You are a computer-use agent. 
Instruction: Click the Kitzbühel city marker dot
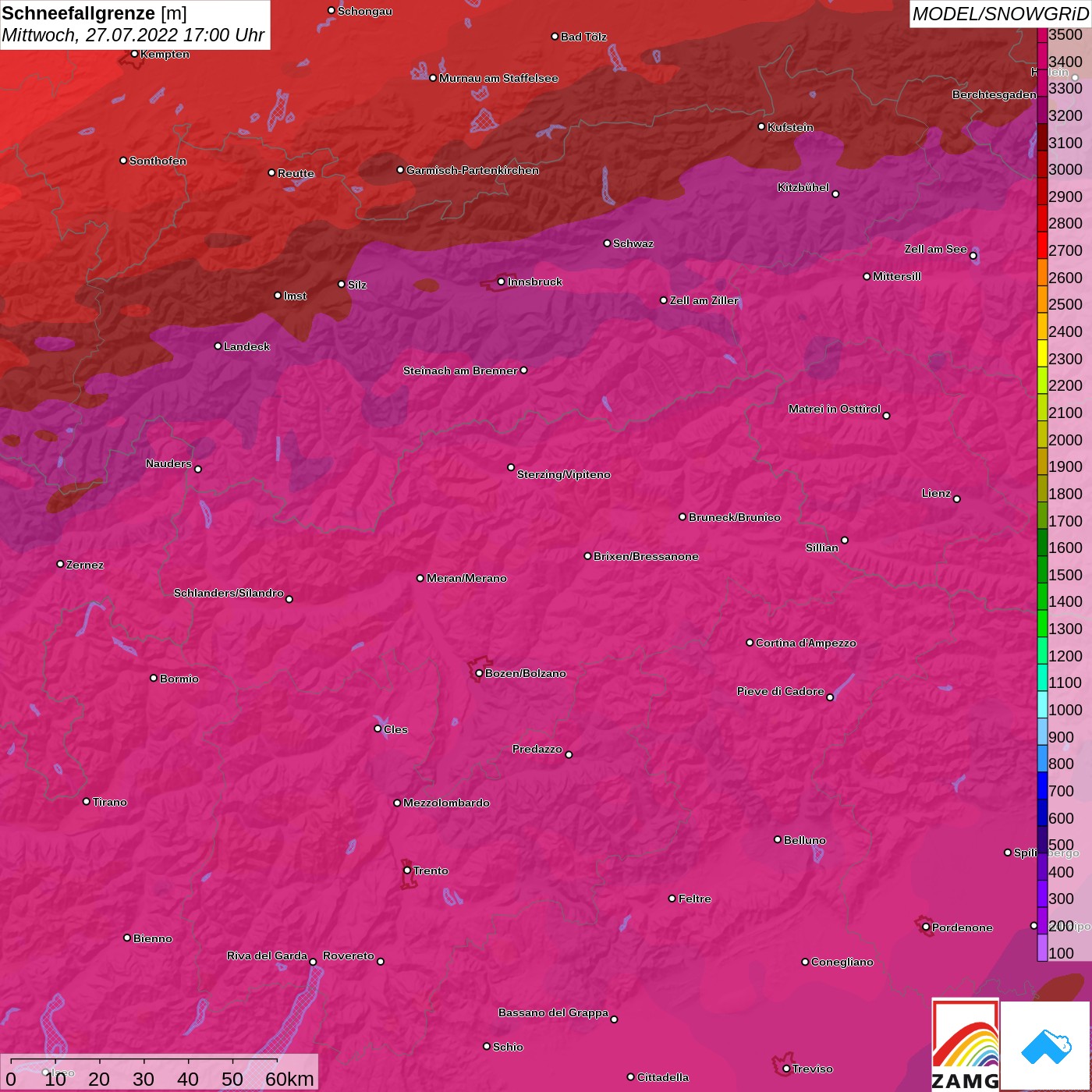point(835,194)
